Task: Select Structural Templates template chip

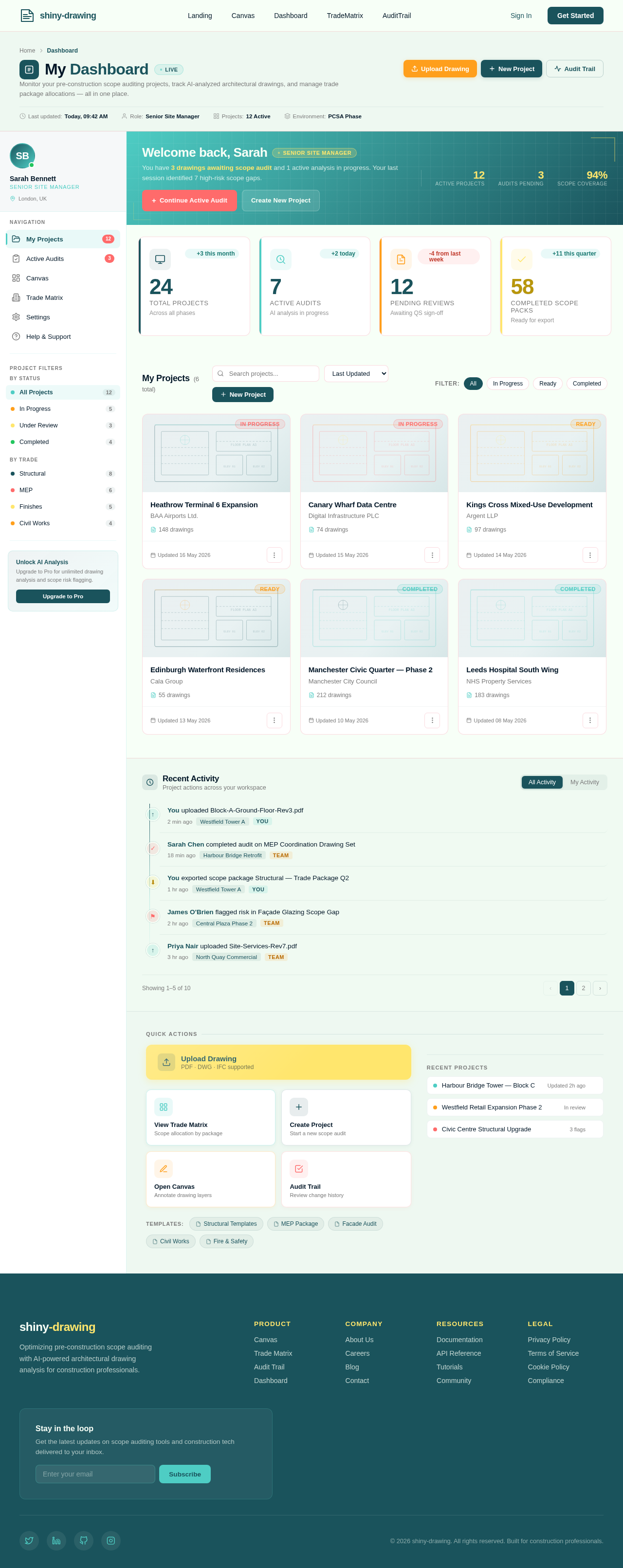Action: 226,1224
